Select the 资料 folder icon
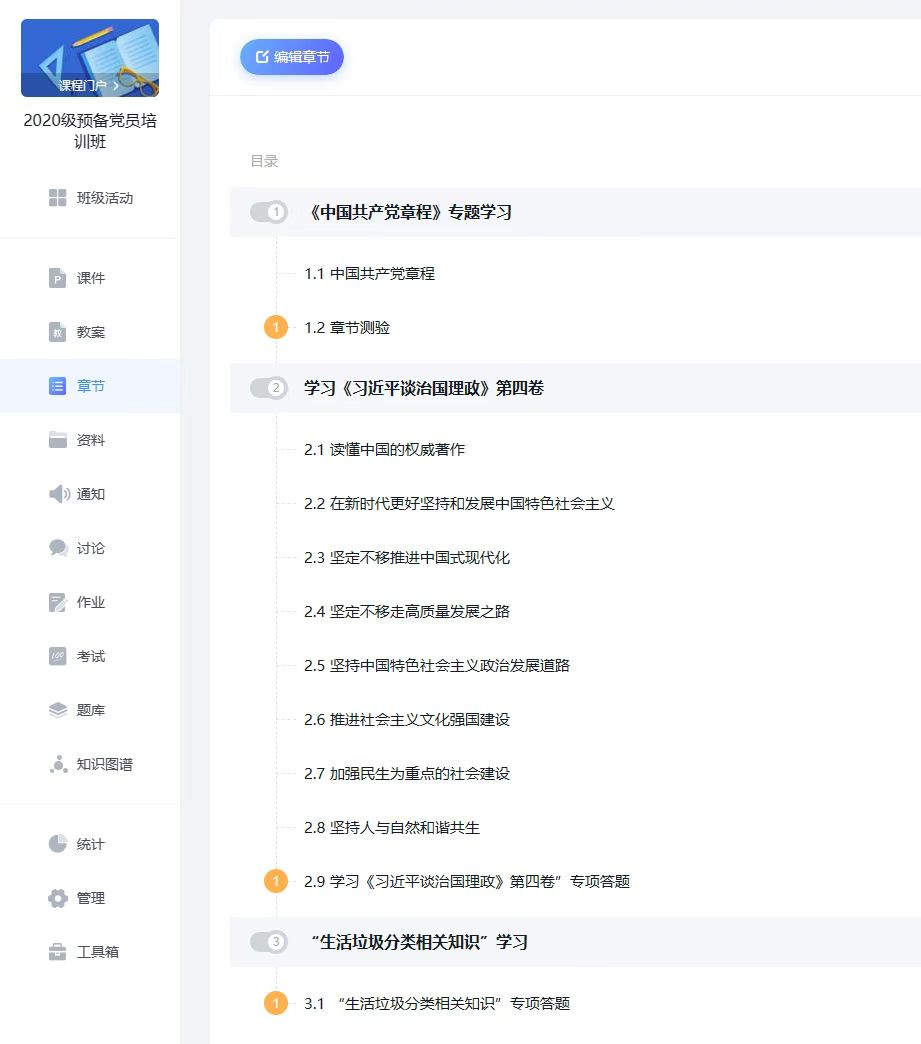This screenshot has width=921, height=1044. [x=58, y=440]
